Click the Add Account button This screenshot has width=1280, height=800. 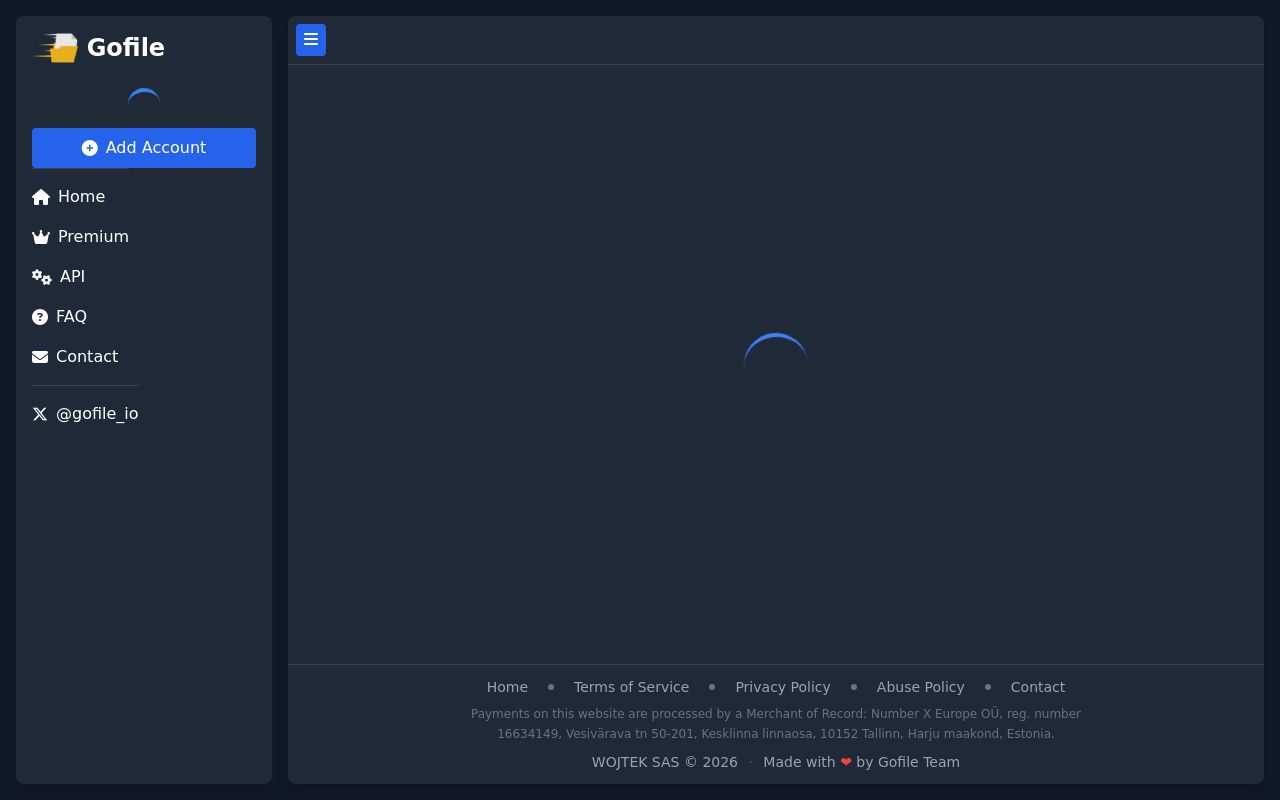(144, 148)
